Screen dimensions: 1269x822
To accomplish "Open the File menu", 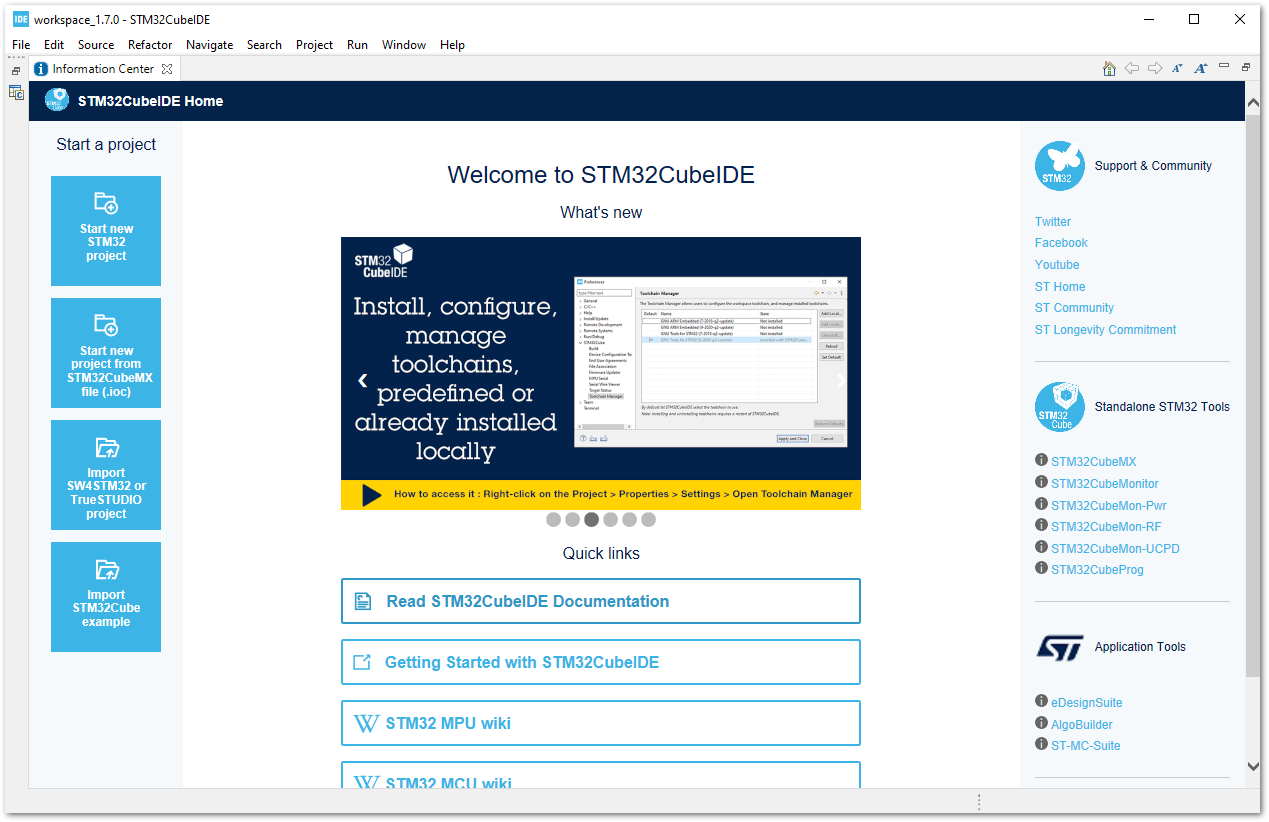I will pyautogui.click(x=21, y=45).
